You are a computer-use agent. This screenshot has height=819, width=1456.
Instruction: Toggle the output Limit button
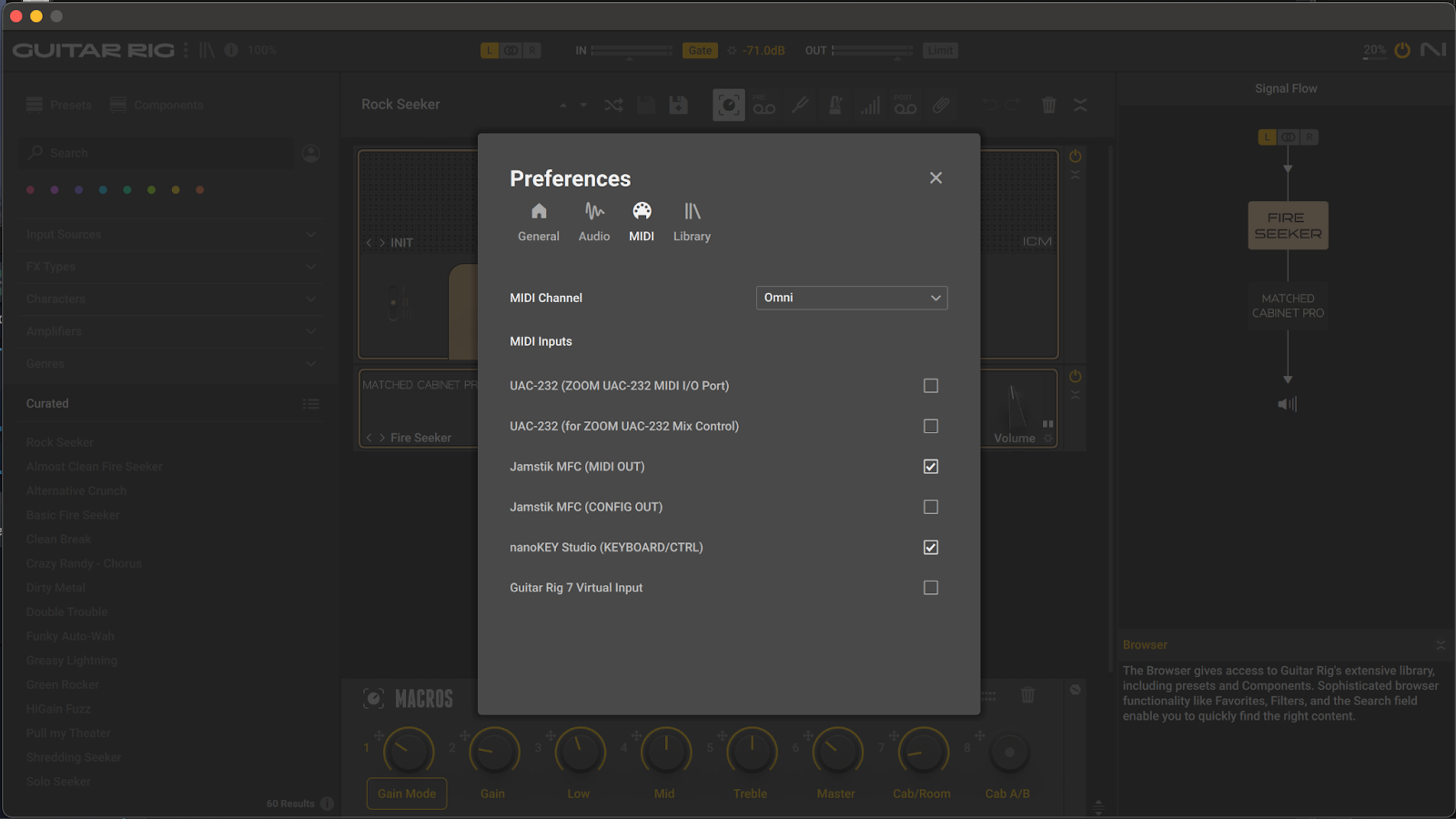point(940,51)
